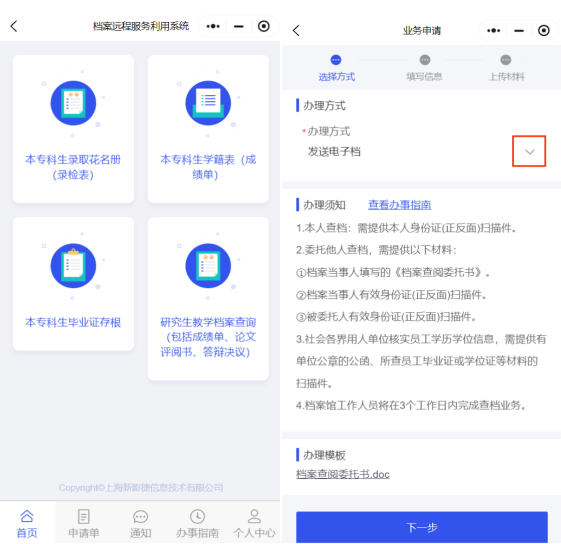Click the 下一步 button
The width and height of the screenshot is (561, 544).
coord(422,527)
